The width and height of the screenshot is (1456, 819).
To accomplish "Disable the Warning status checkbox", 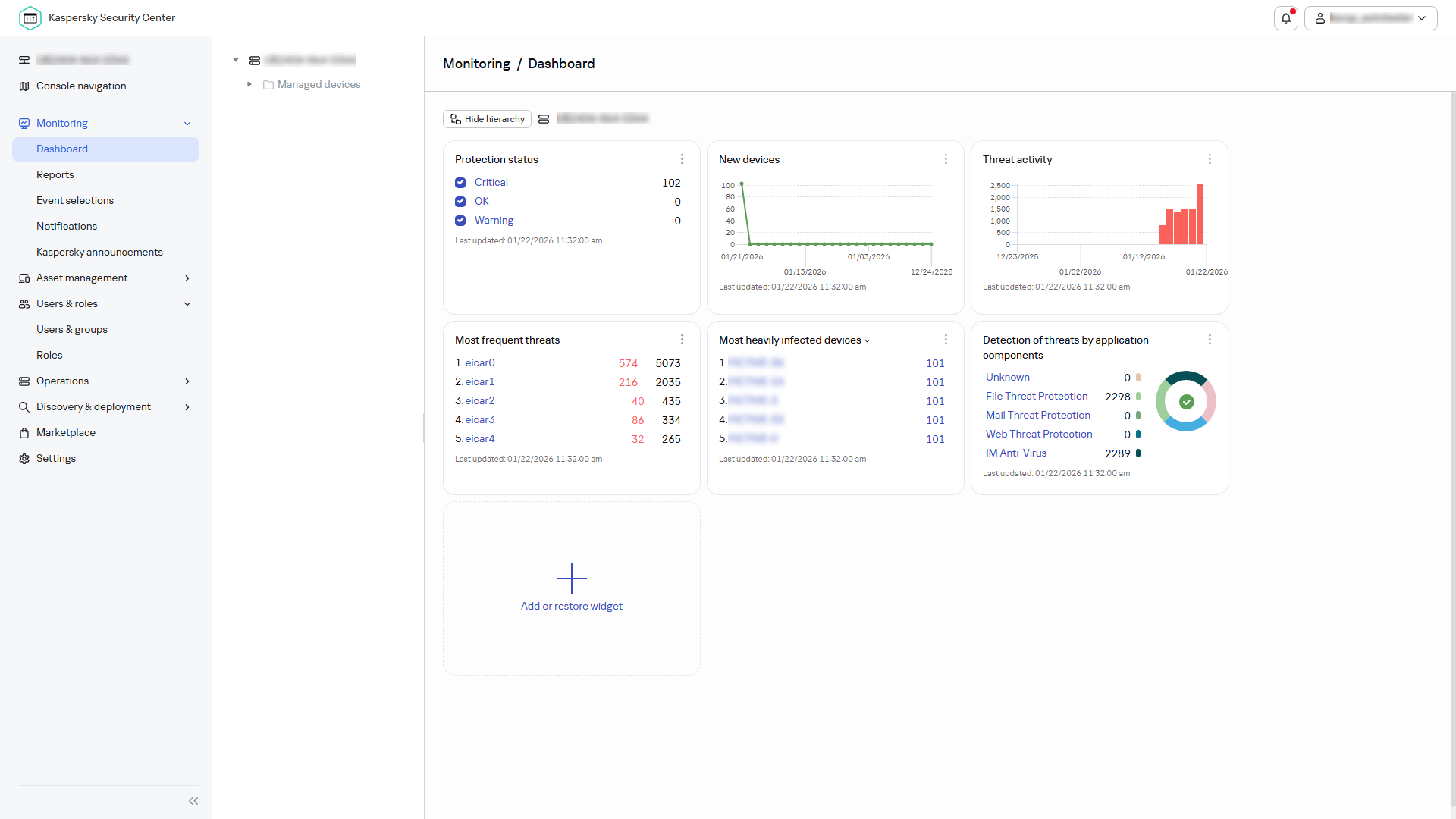I will [460, 221].
